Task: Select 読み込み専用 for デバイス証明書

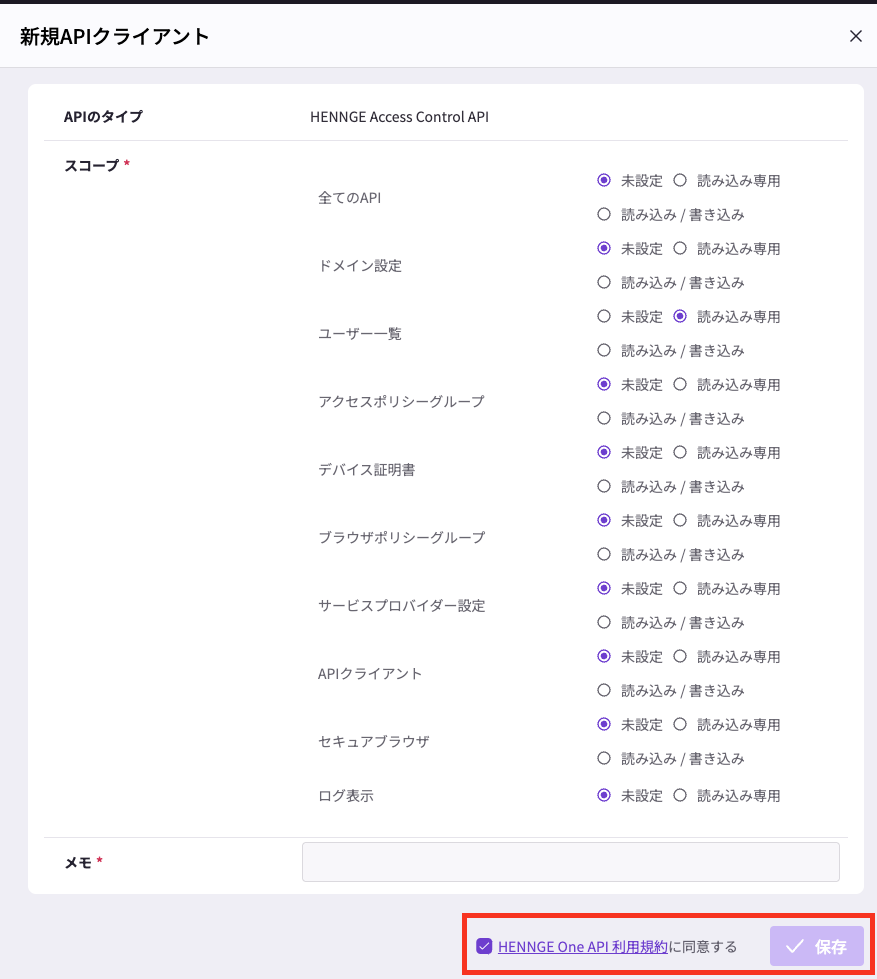Action: tap(680, 453)
